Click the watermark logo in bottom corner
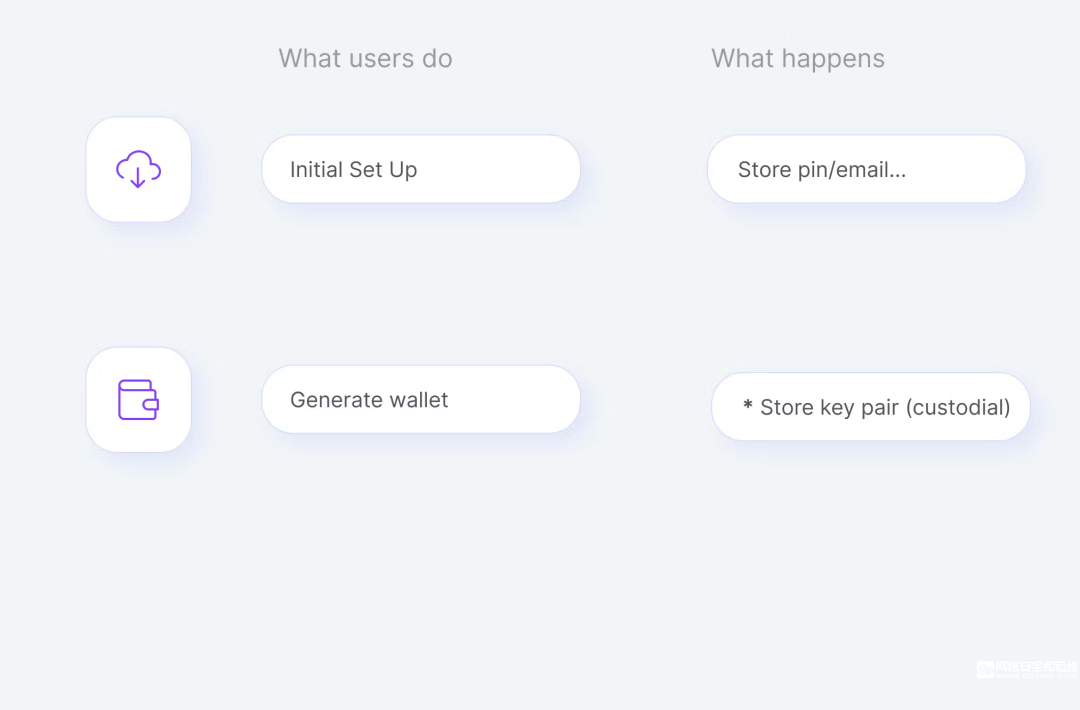This screenshot has width=1080, height=710. (x=985, y=669)
